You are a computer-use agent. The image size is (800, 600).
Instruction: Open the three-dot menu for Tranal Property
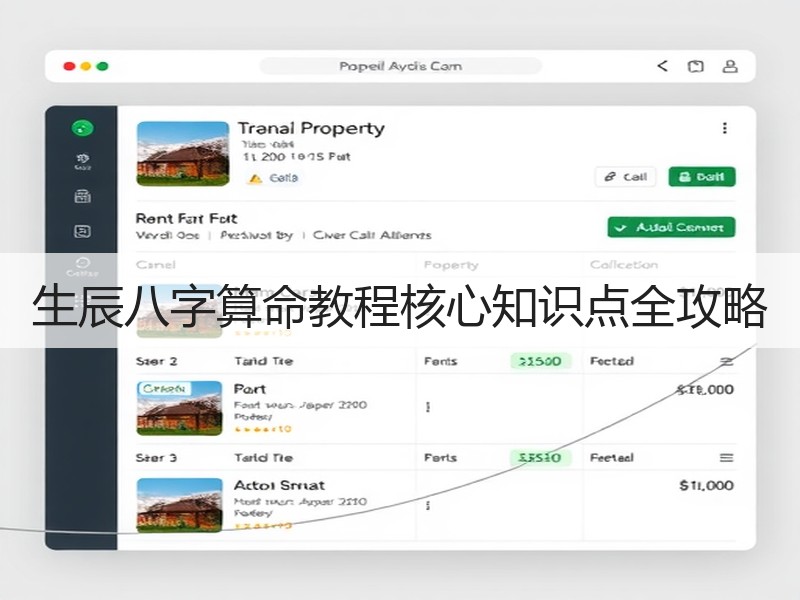[724, 128]
